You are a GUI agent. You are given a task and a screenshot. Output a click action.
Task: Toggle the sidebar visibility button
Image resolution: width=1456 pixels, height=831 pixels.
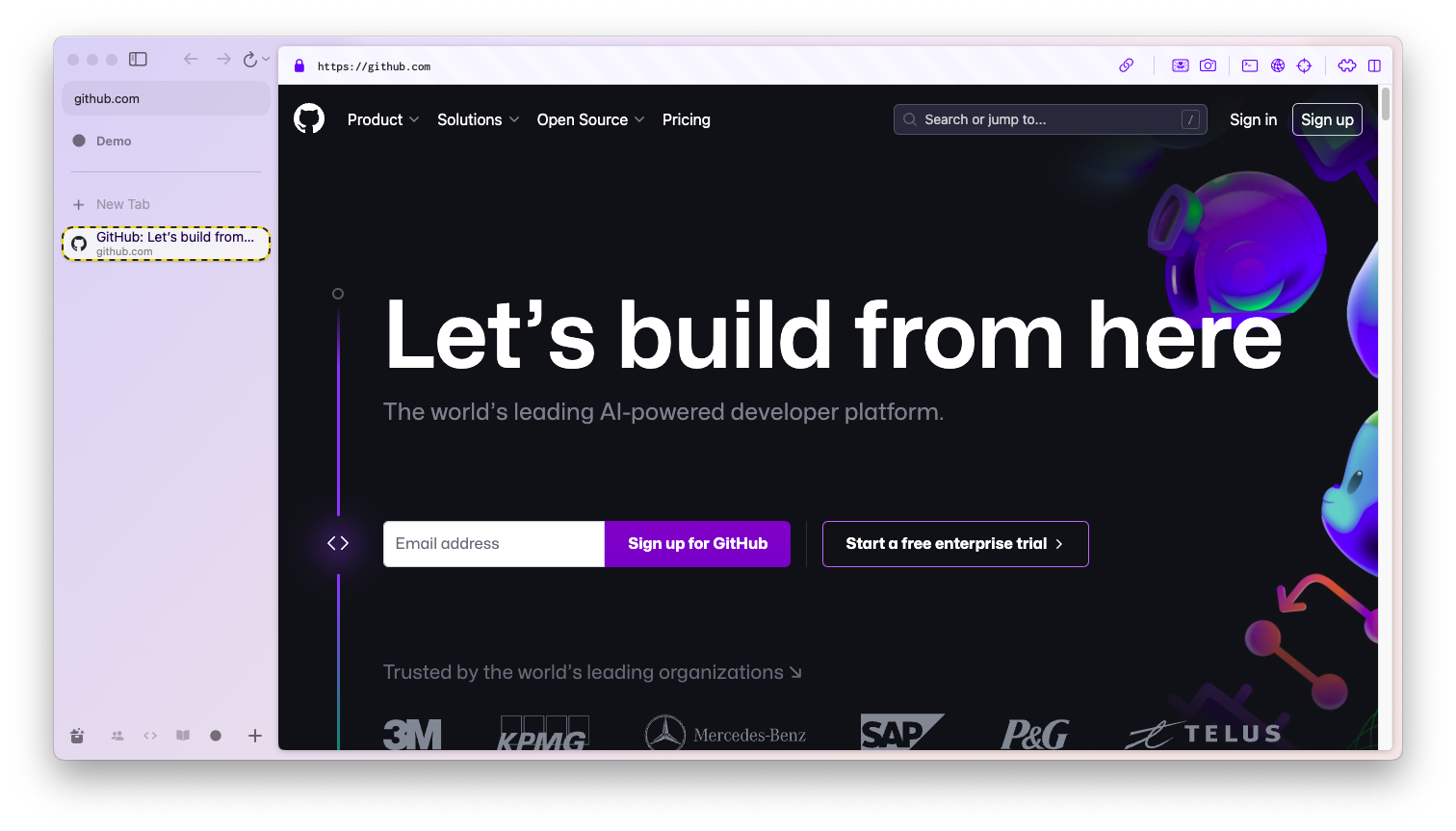pos(139,59)
